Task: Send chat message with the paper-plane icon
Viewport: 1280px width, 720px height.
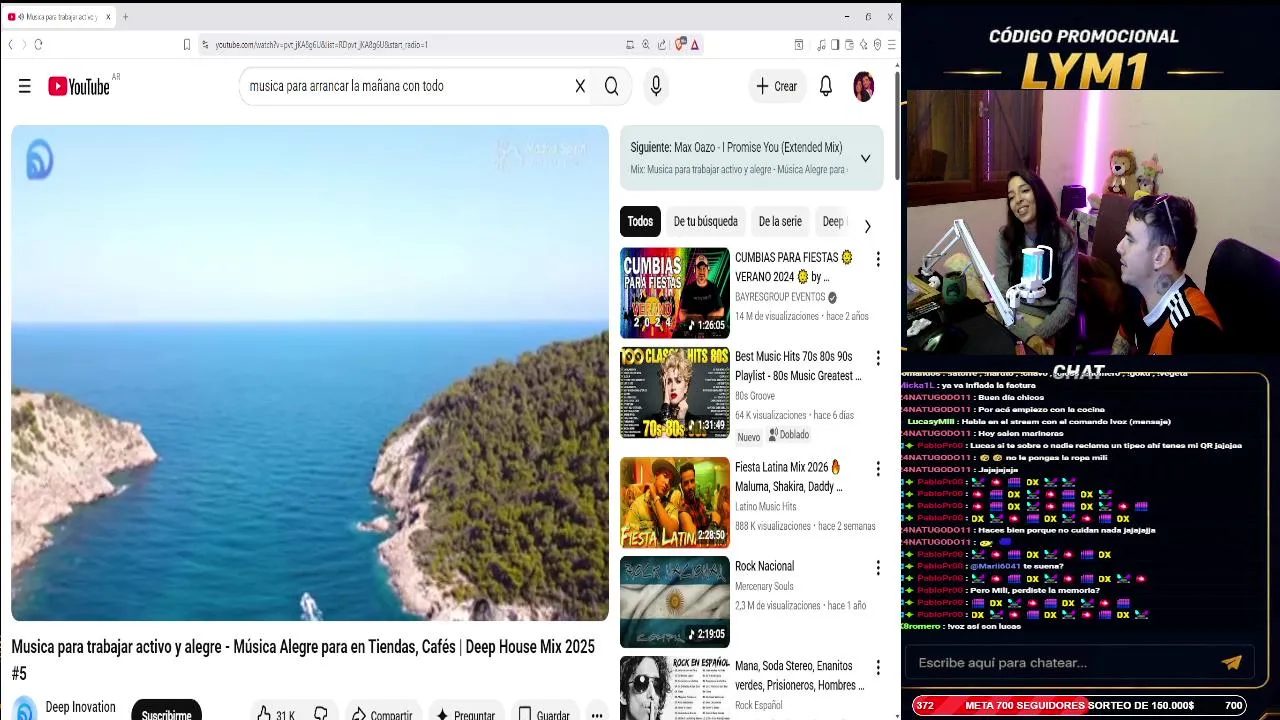Action: click(1232, 662)
